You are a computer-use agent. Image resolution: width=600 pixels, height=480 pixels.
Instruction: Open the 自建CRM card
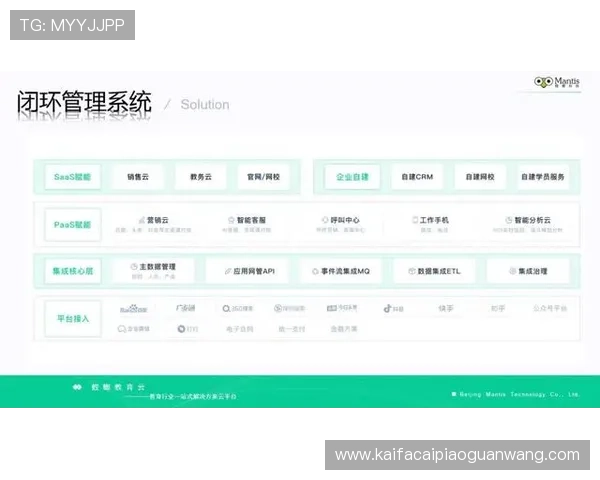pos(417,177)
